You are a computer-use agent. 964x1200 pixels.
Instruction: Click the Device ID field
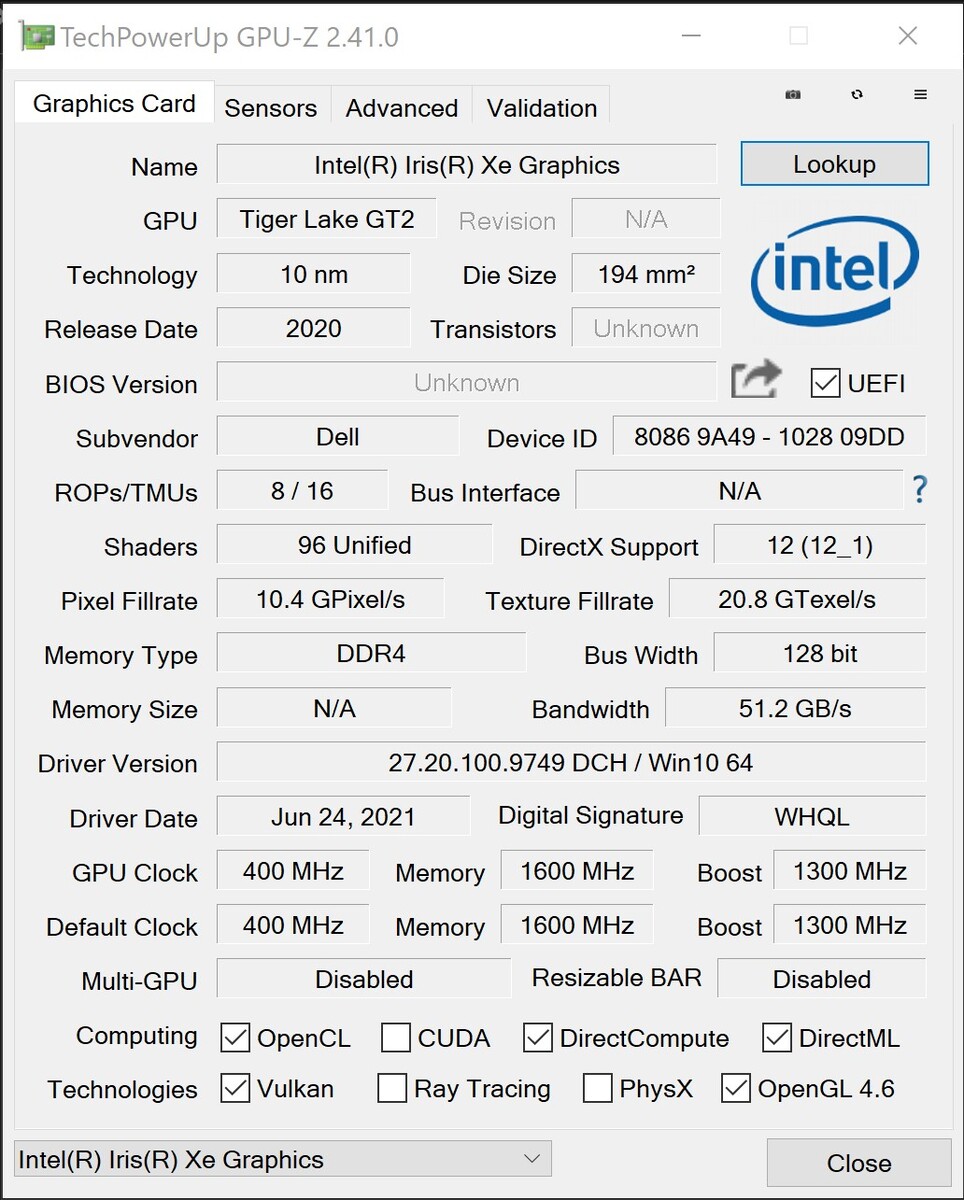768,437
